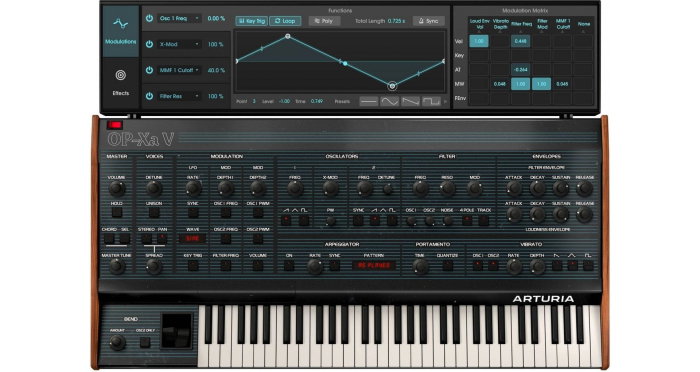Image resolution: width=700 pixels, height=372 pixels.
Task: Click the LFO Wave display showing SINE
Action: (x=192, y=238)
